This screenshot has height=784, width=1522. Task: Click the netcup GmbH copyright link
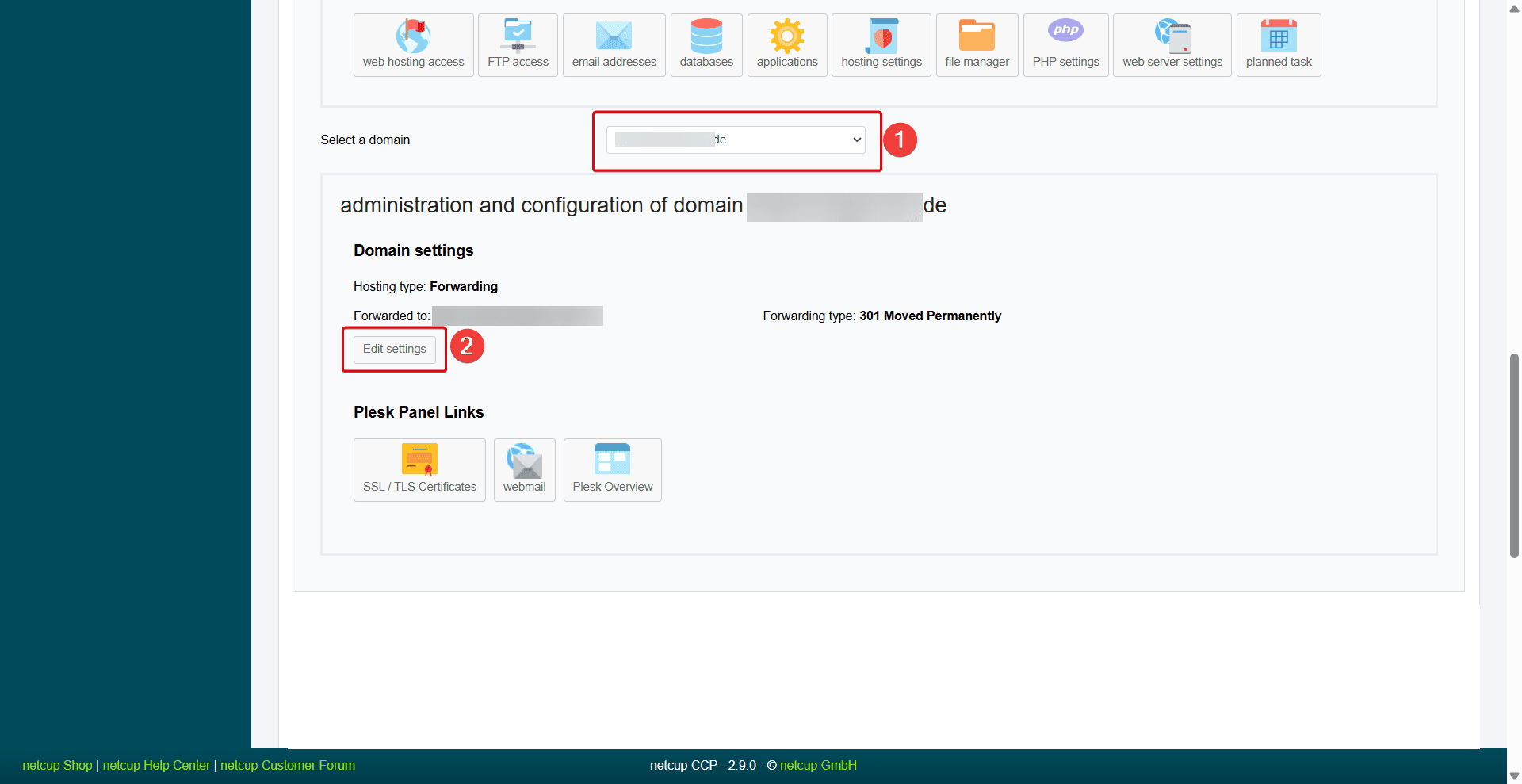[818, 765]
